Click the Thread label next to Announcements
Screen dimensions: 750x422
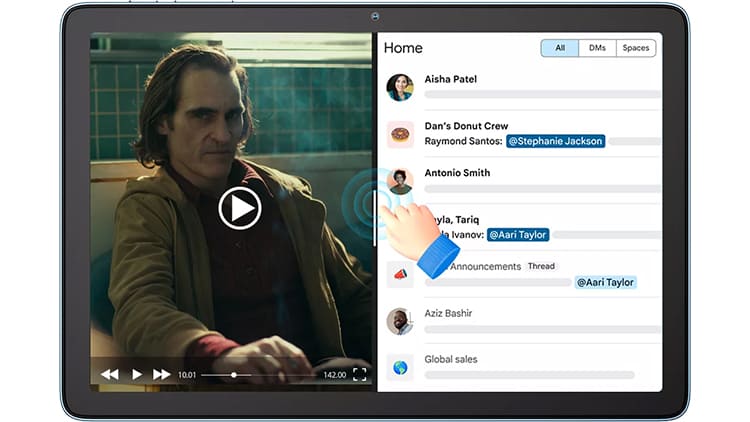541,266
